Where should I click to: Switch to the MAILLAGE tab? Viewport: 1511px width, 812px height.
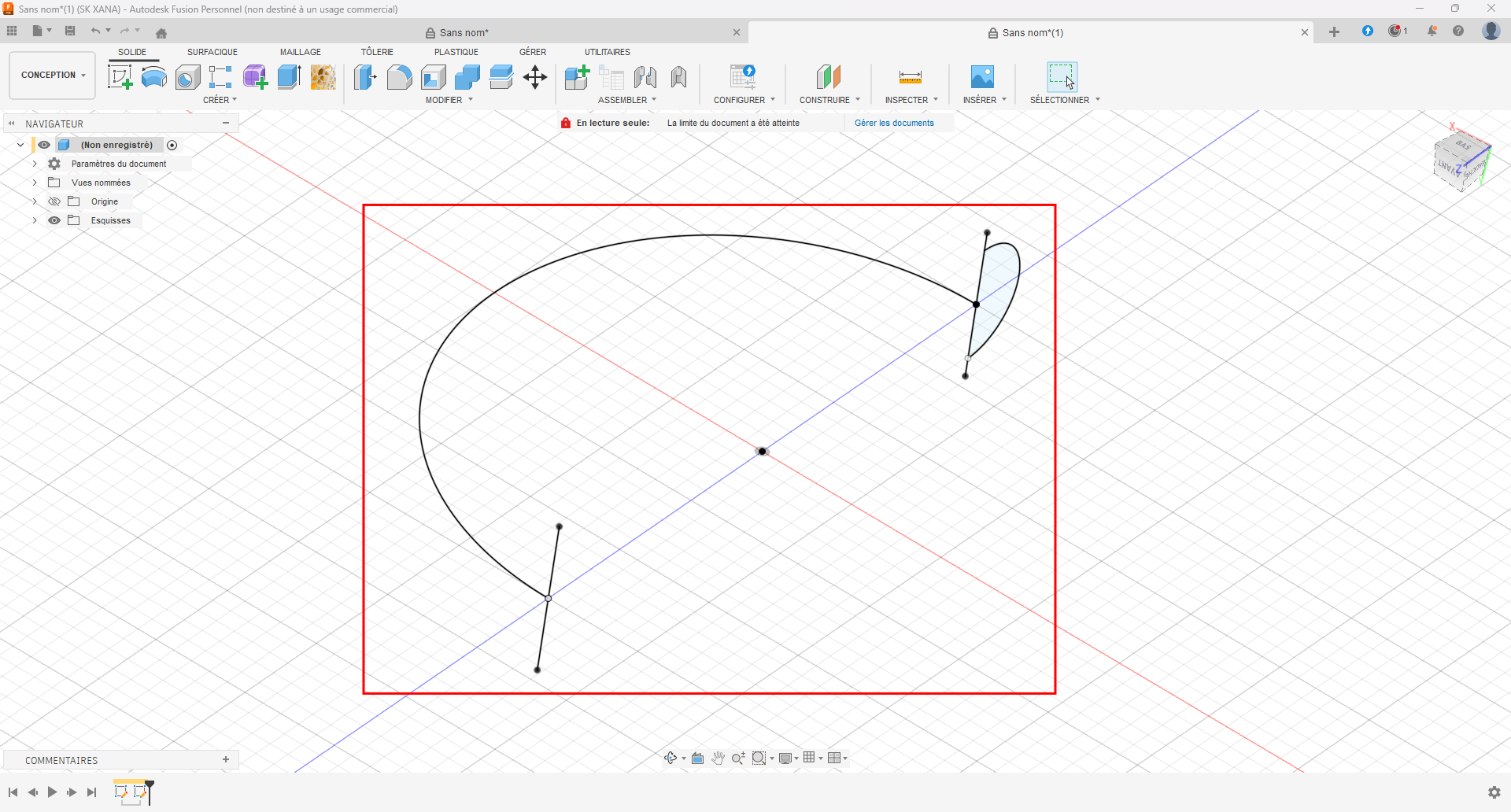point(301,52)
